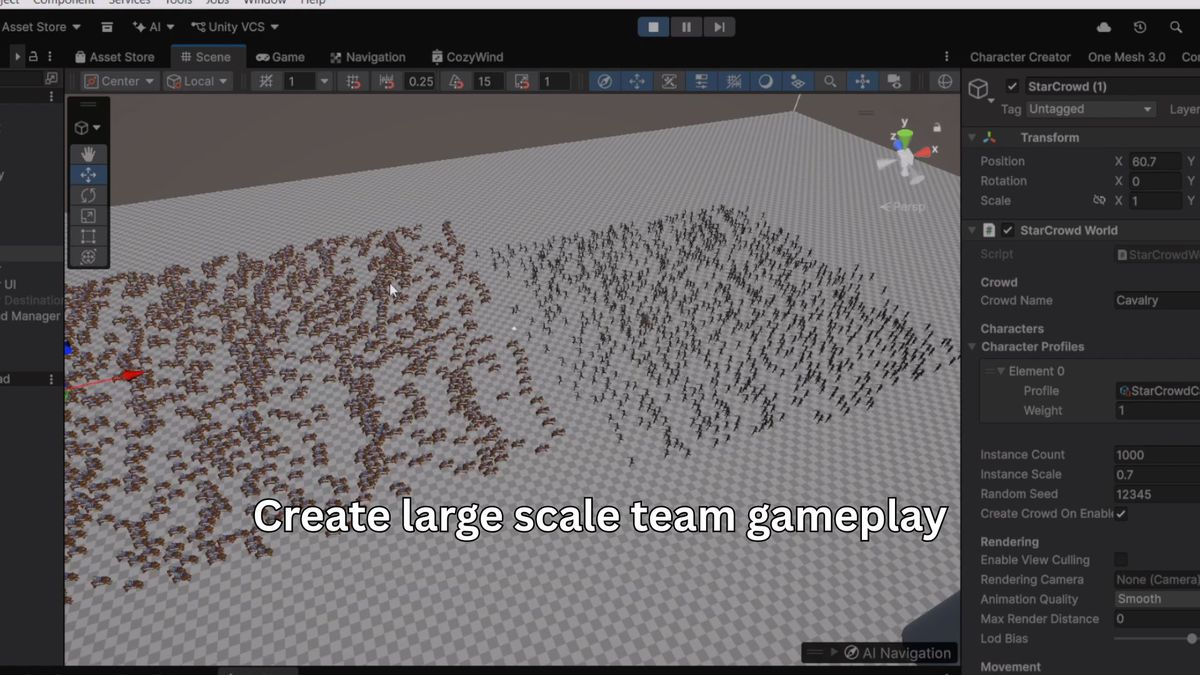Enable the View Culling checkbox
This screenshot has width=1200, height=675.
(x=1121, y=560)
